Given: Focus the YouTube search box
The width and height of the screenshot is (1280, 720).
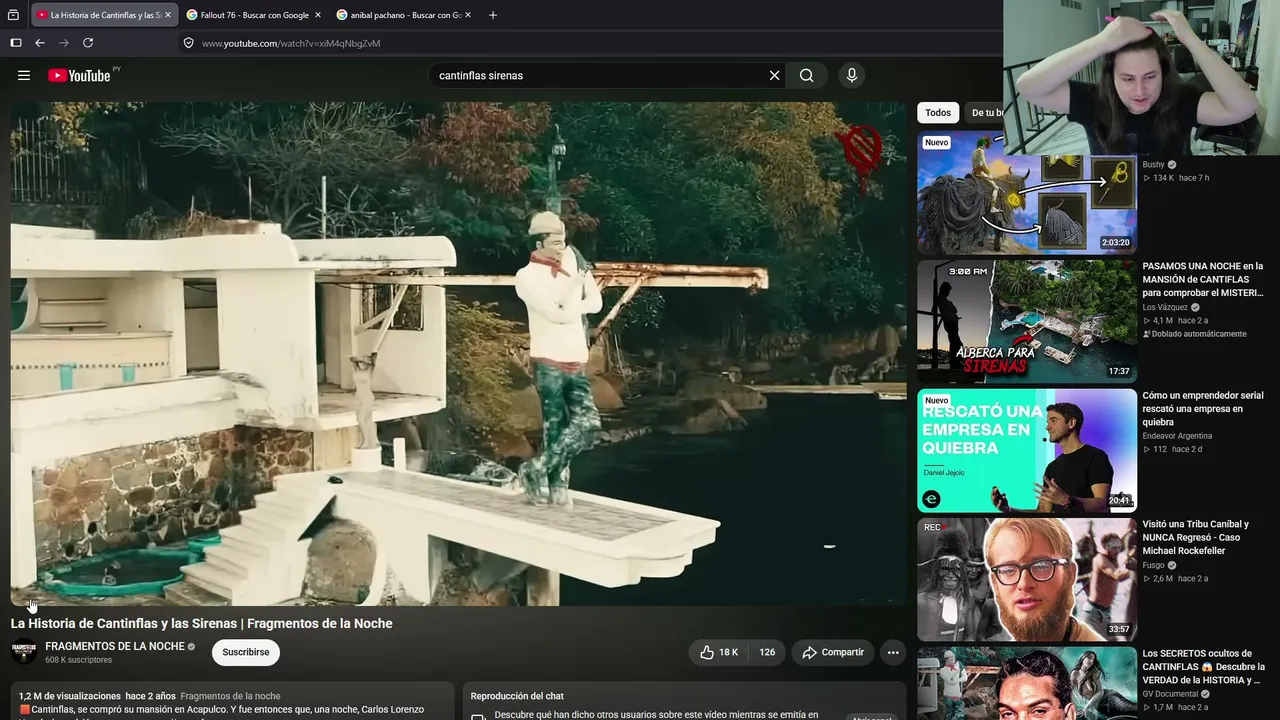Looking at the screenshot, I should coord(600,75).
